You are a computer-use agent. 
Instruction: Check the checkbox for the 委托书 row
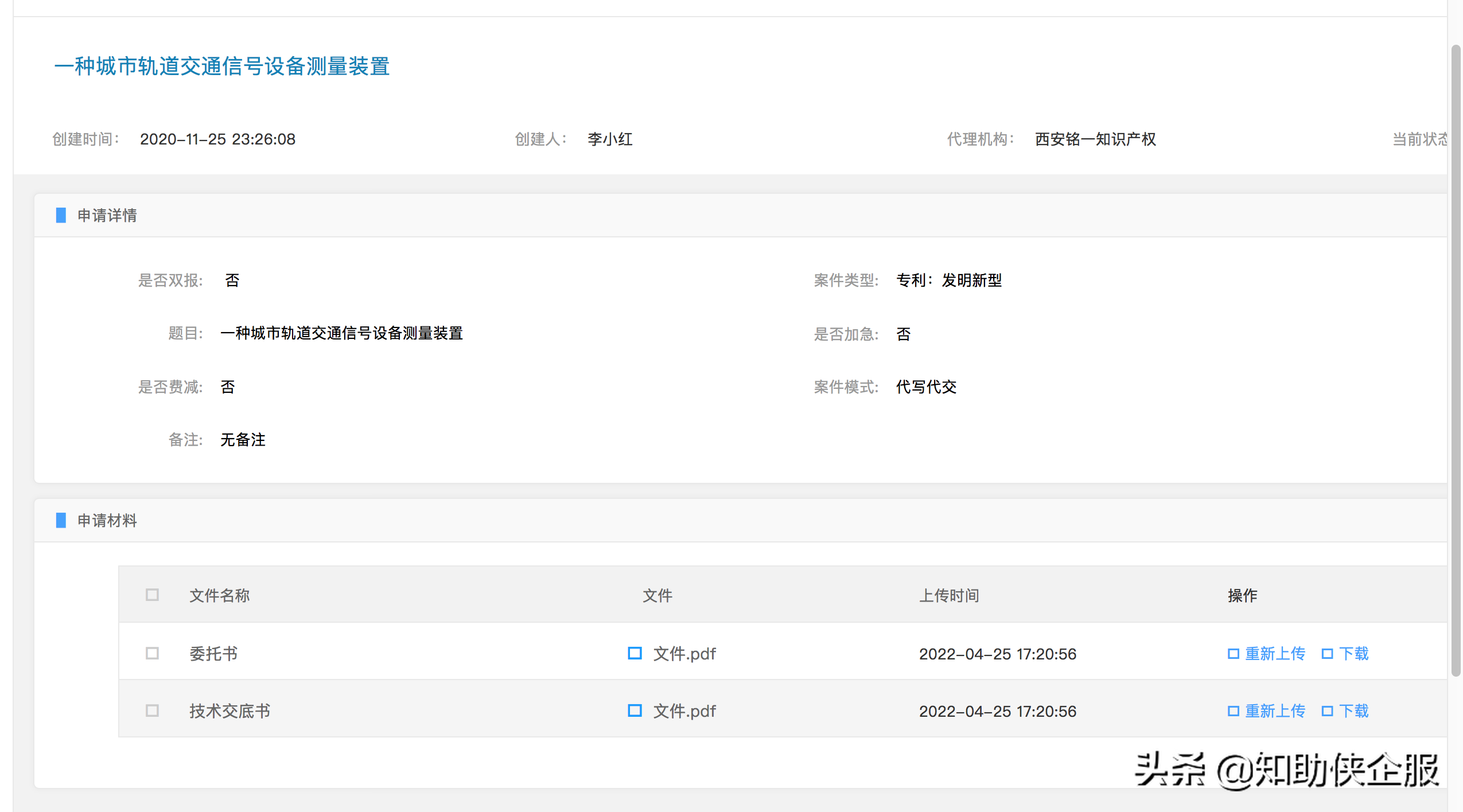pos(152,653)
